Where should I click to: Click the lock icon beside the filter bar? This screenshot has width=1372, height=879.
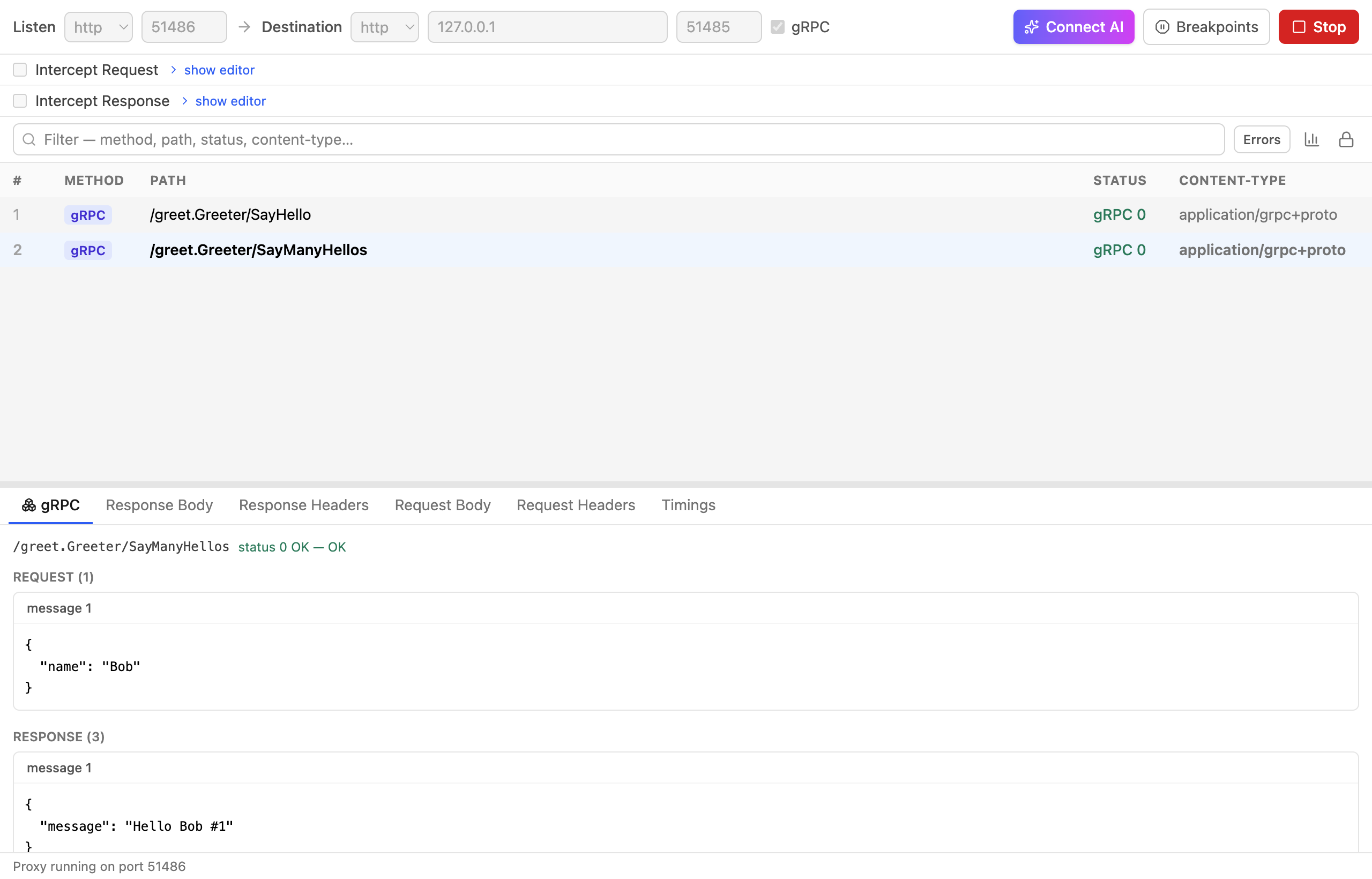[x=1346, y=139]
